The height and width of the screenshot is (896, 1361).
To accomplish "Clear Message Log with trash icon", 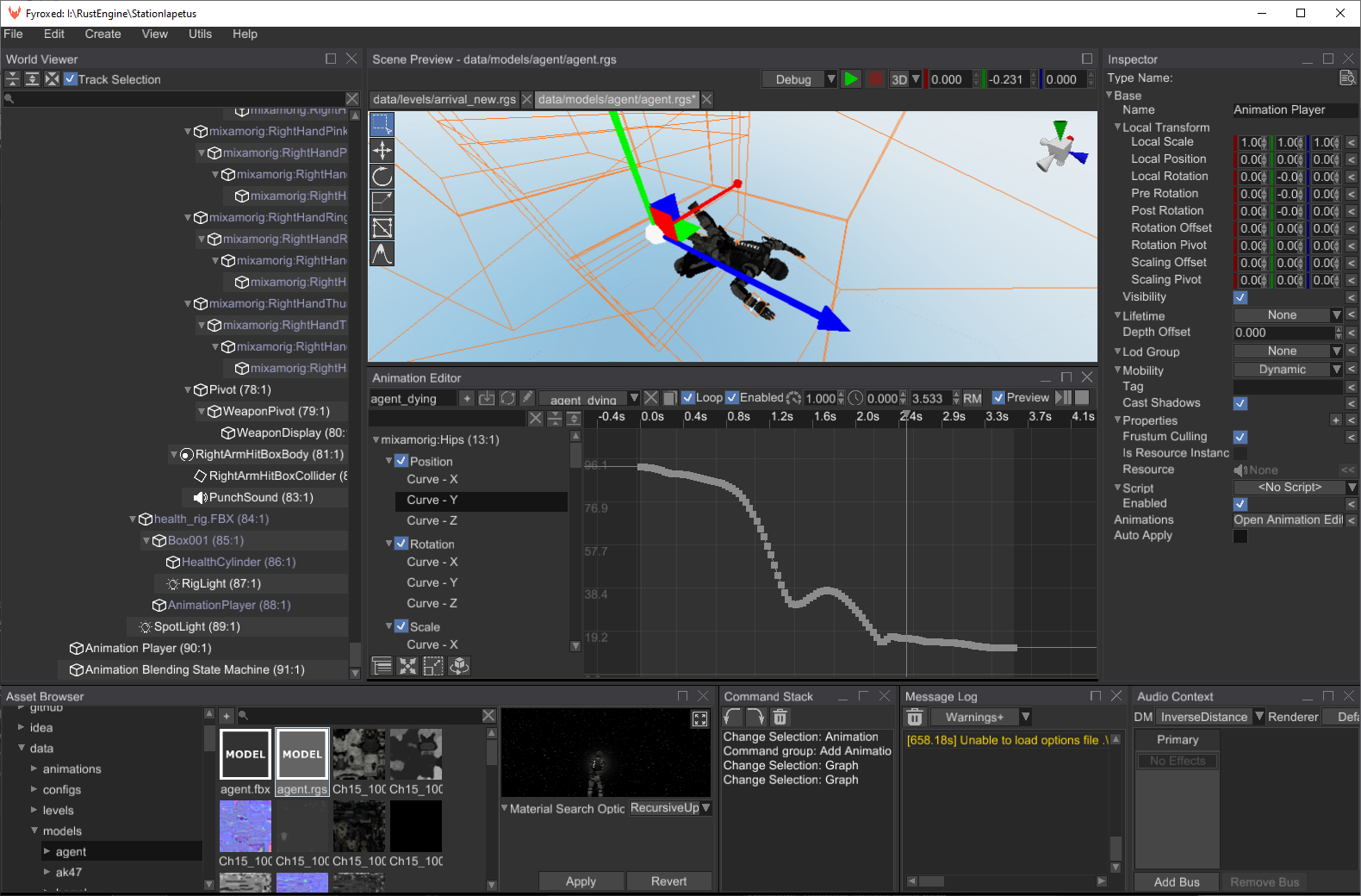I will (915, 717).
